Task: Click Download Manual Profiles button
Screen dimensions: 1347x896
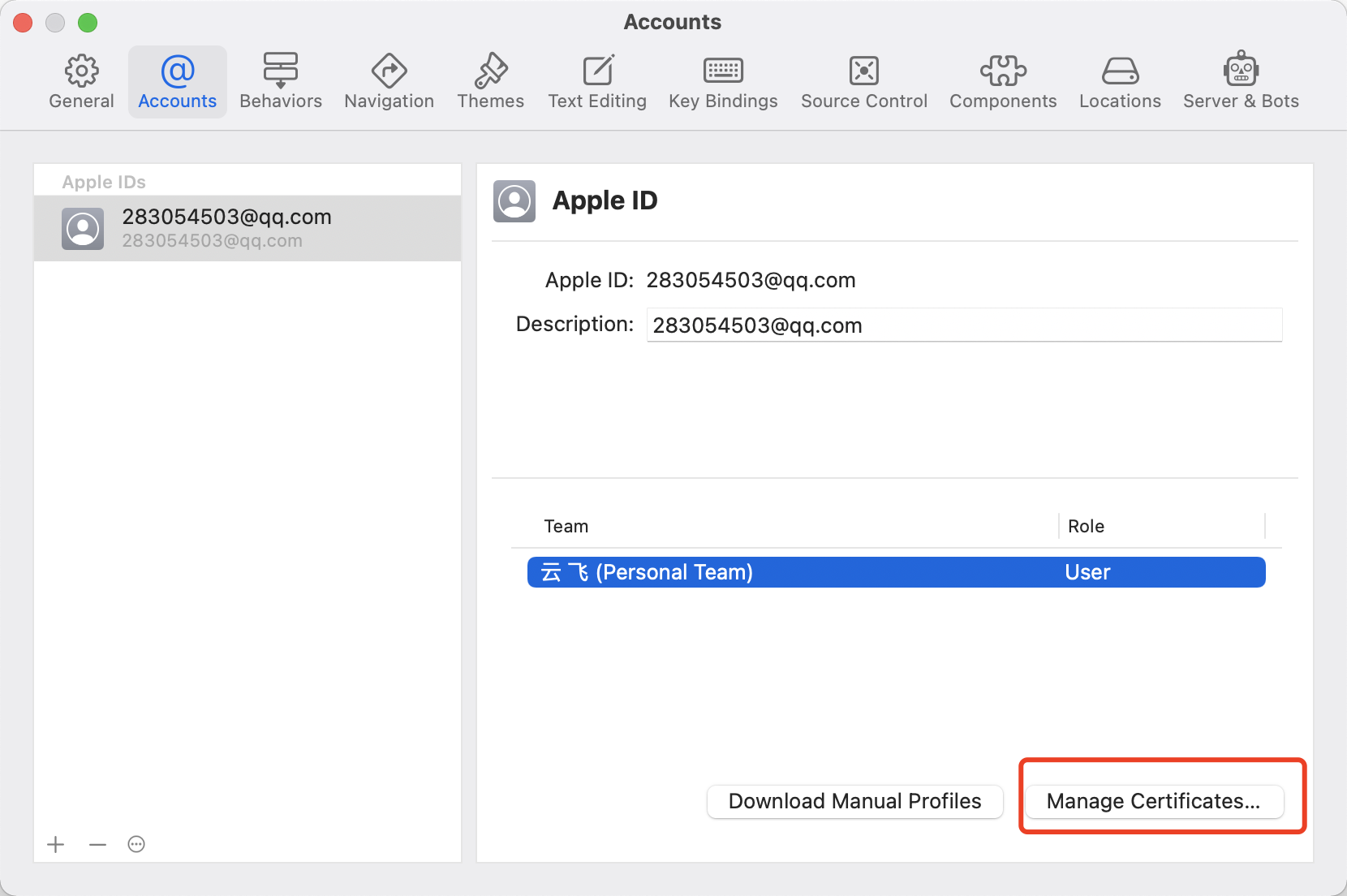Action: (855, 802)
